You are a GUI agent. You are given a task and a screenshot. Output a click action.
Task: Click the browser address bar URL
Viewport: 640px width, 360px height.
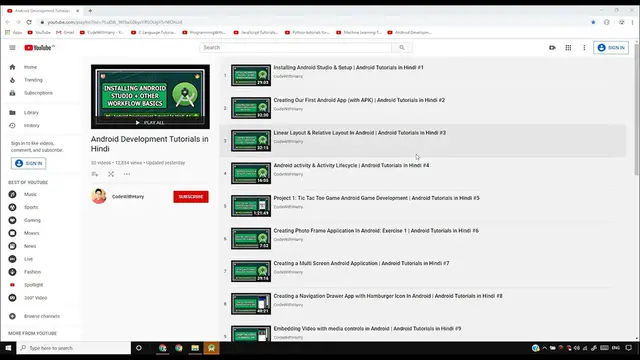click(114, 22)
